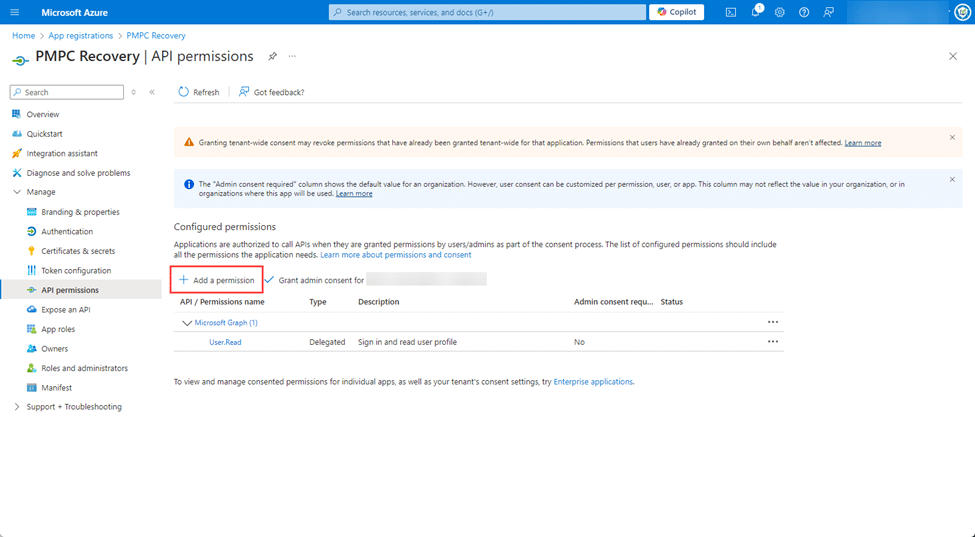This screenshot has height=537, width=975.
Task: Pin the PMPC Recovery page
Action: pyautogui.click(x=272, y=57)
